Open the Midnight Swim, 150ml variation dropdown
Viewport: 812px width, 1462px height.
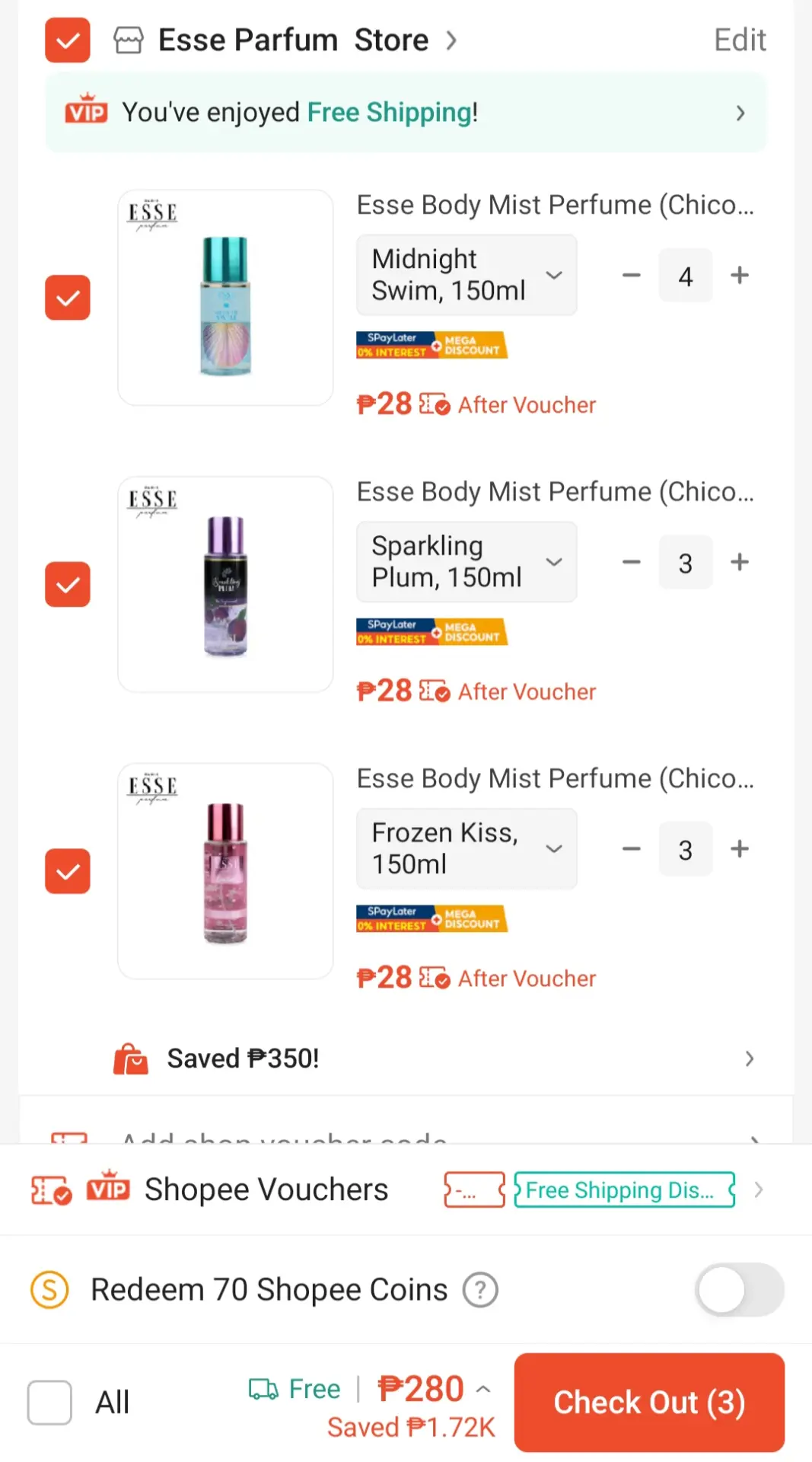[467, 275]
